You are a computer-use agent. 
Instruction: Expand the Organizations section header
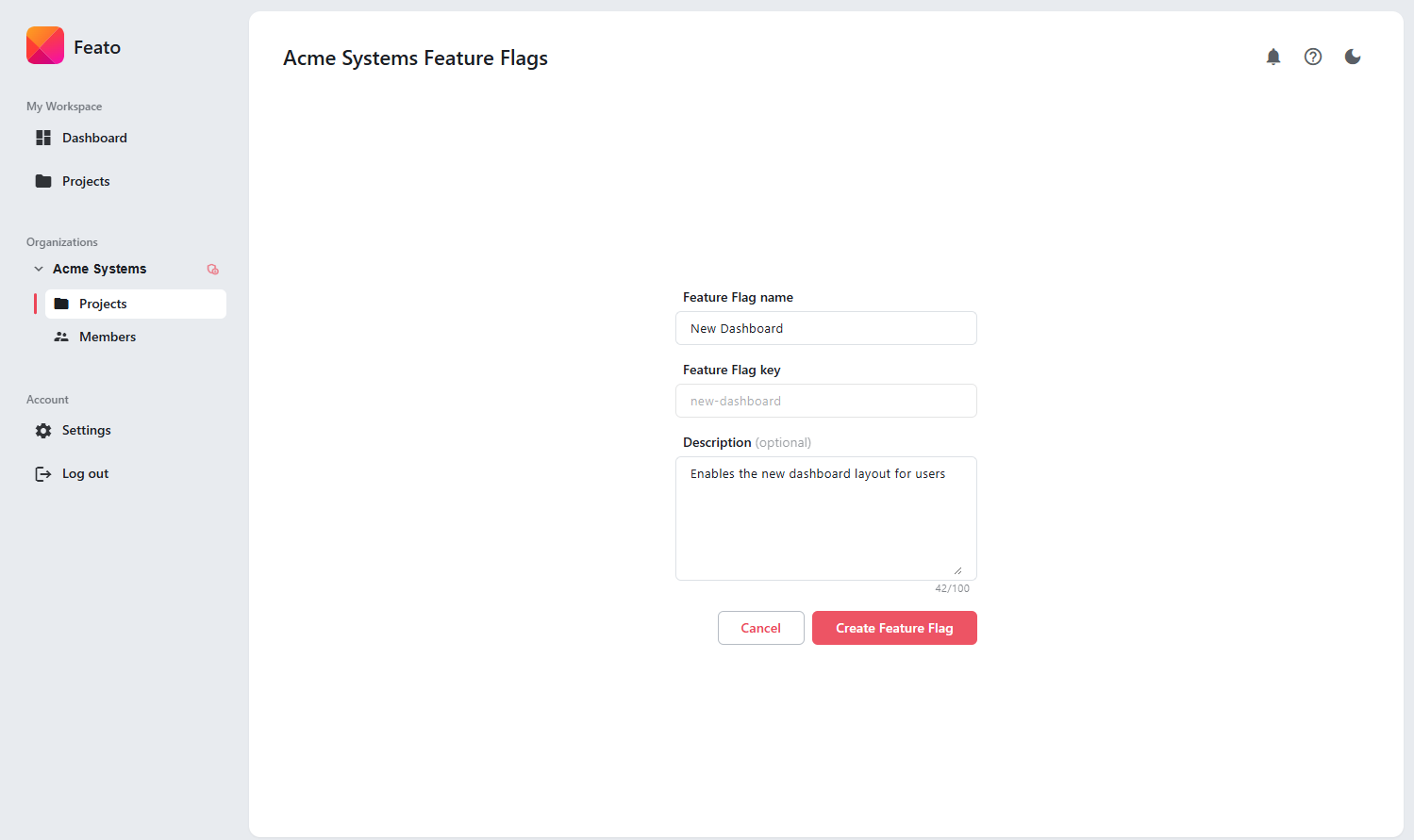pos(61,241)
